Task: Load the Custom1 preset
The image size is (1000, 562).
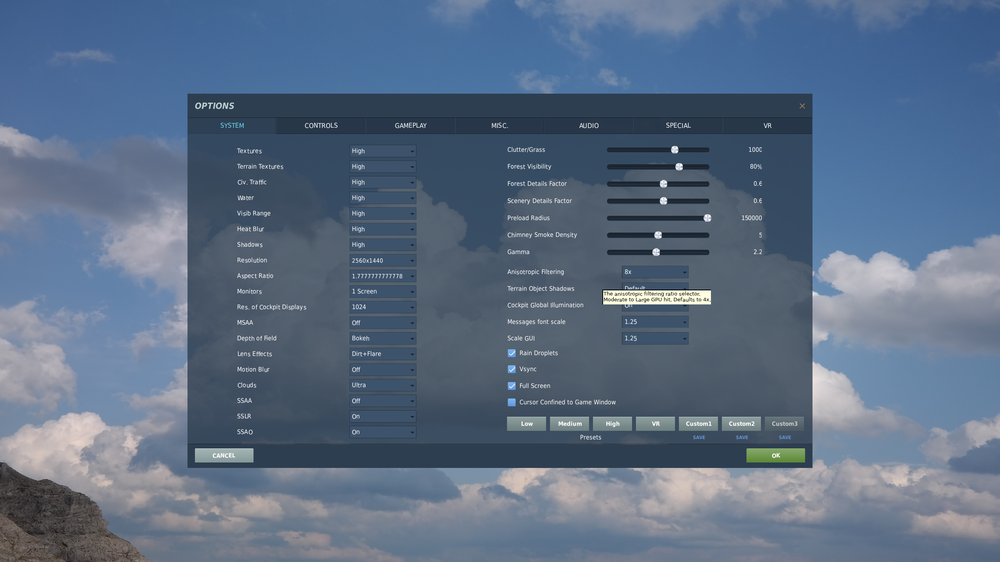Action: [x=698, y=424]
